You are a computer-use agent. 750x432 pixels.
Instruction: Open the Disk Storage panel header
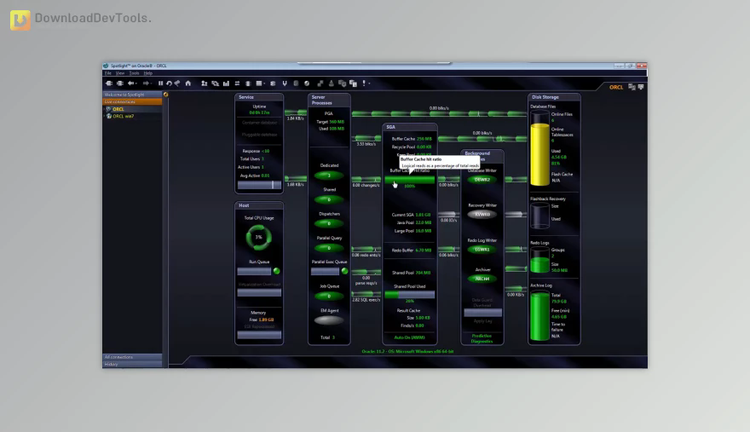point(554,97)
